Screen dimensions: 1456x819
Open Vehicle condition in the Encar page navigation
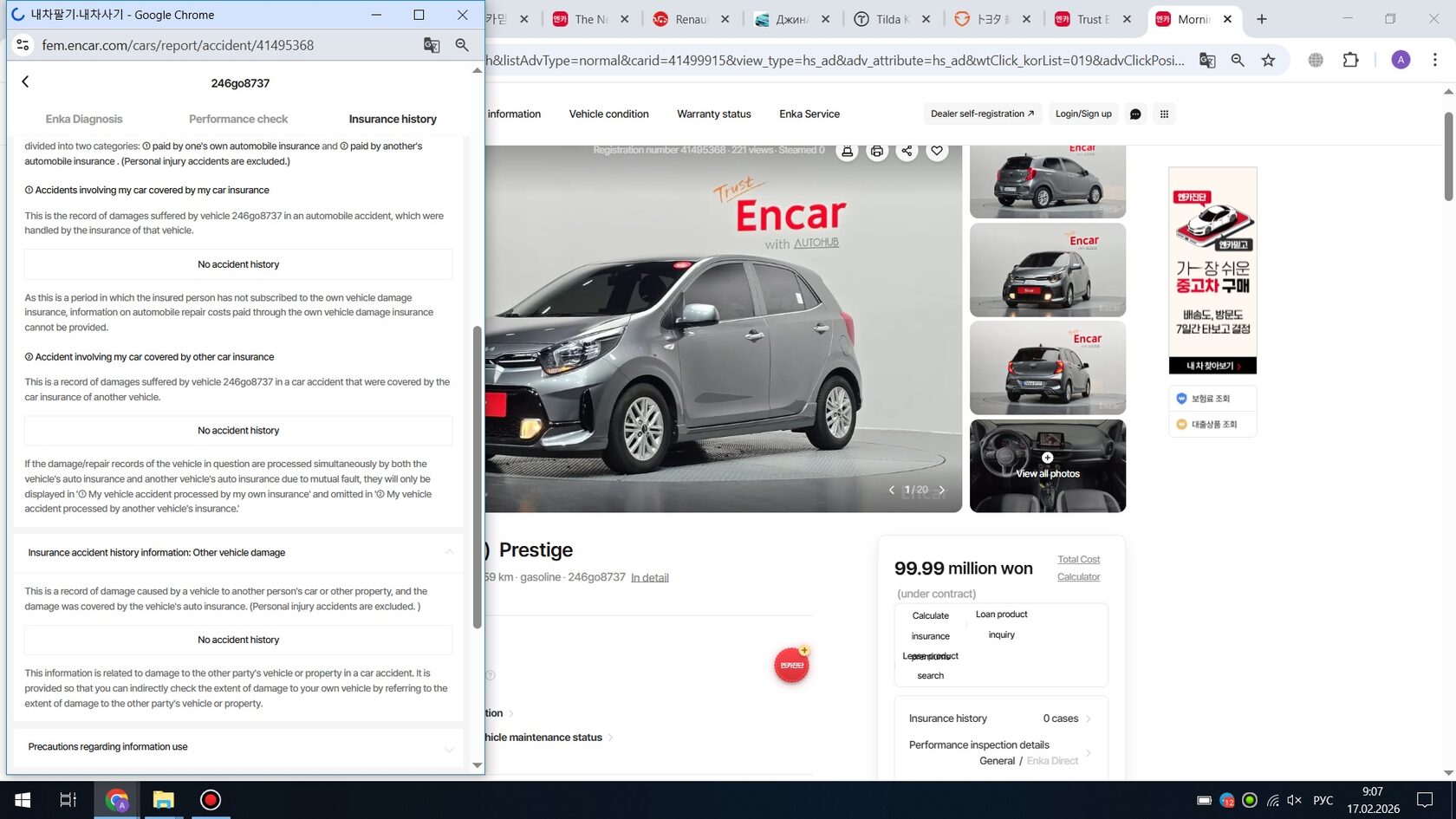pos(608,114)
